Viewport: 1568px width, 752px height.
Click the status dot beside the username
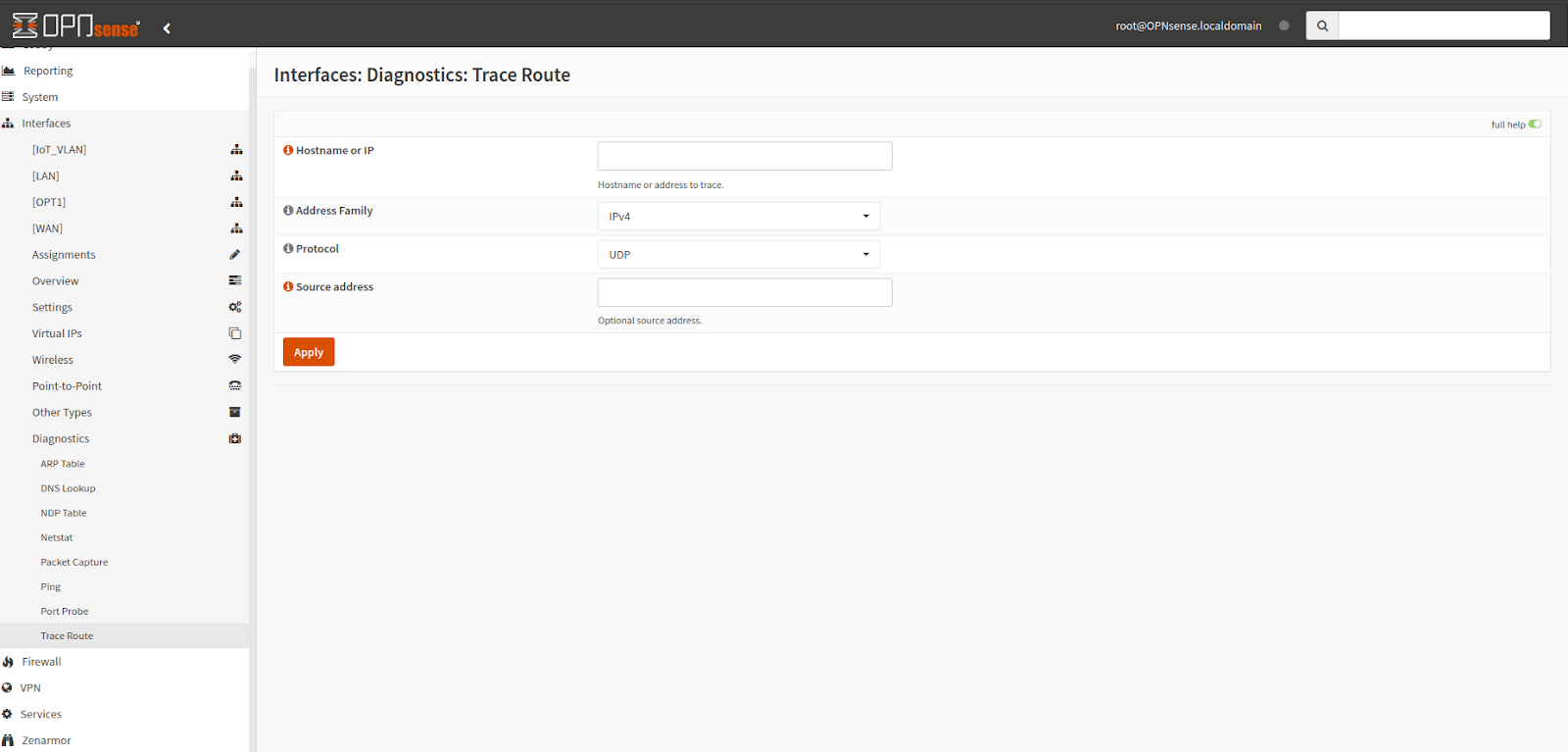point(1284,25)
